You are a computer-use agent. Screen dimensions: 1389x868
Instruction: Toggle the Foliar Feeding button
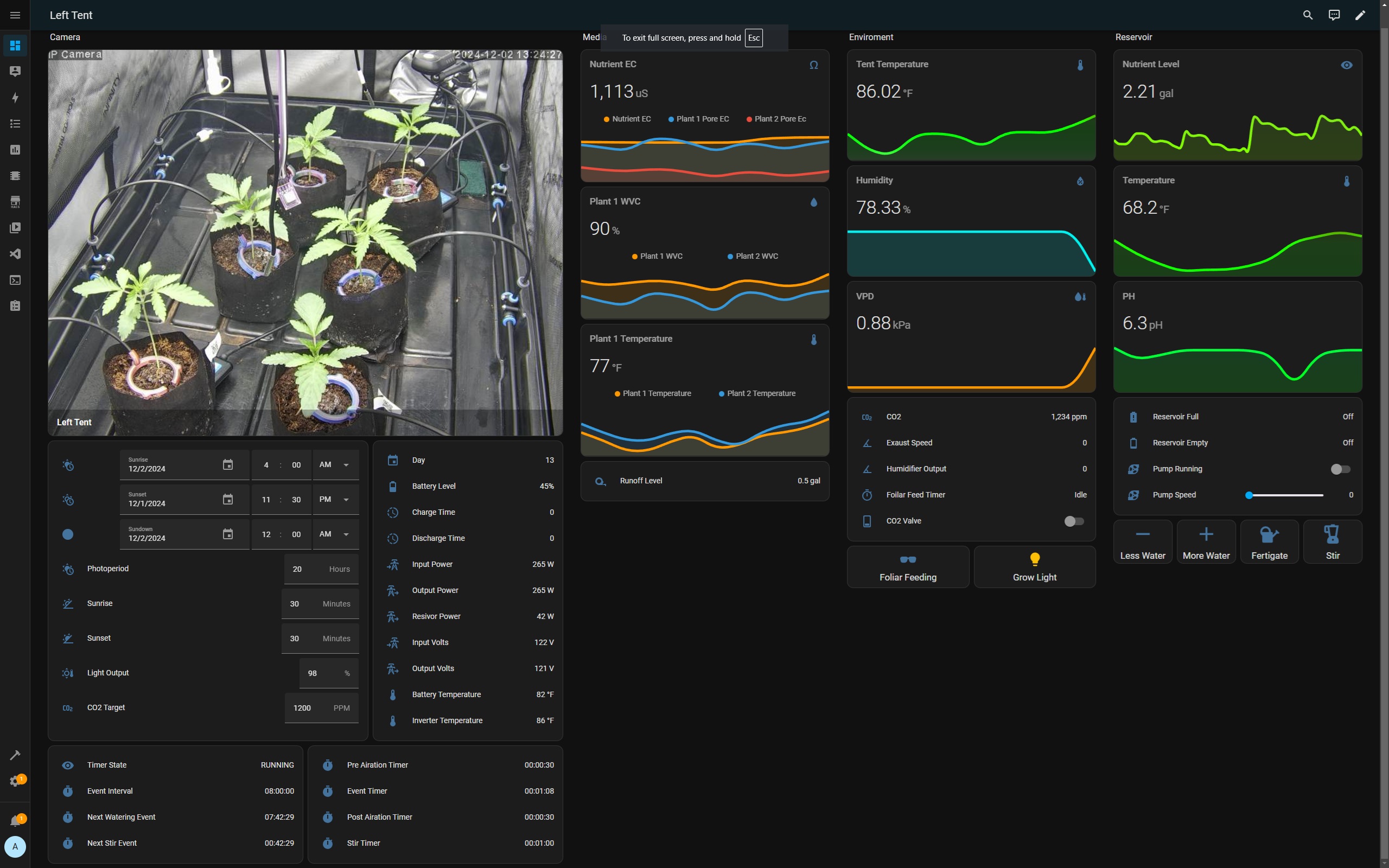pyautogui.click(x=907, y=566)
